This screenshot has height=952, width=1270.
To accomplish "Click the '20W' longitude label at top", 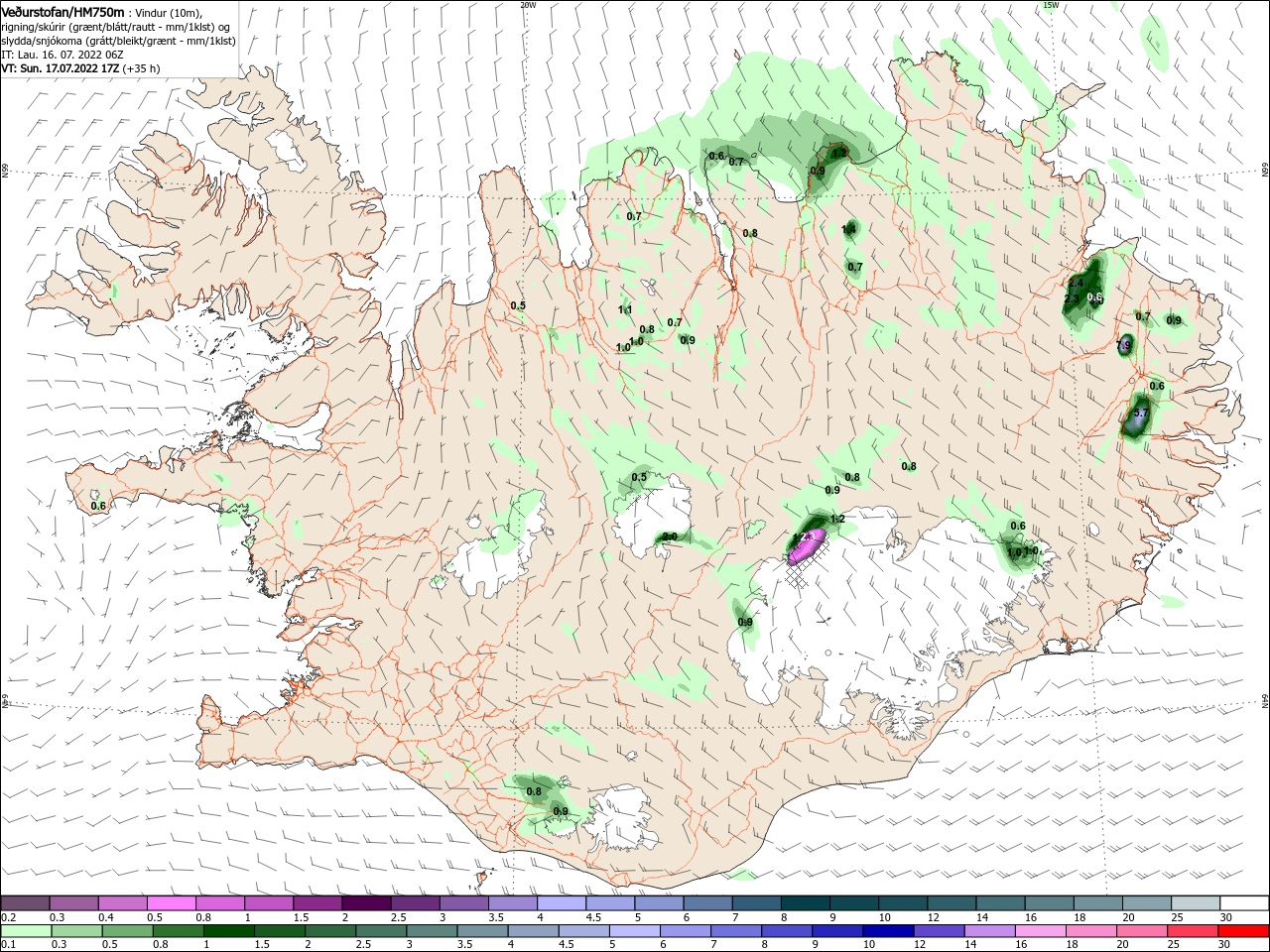I will click(528, 5).
